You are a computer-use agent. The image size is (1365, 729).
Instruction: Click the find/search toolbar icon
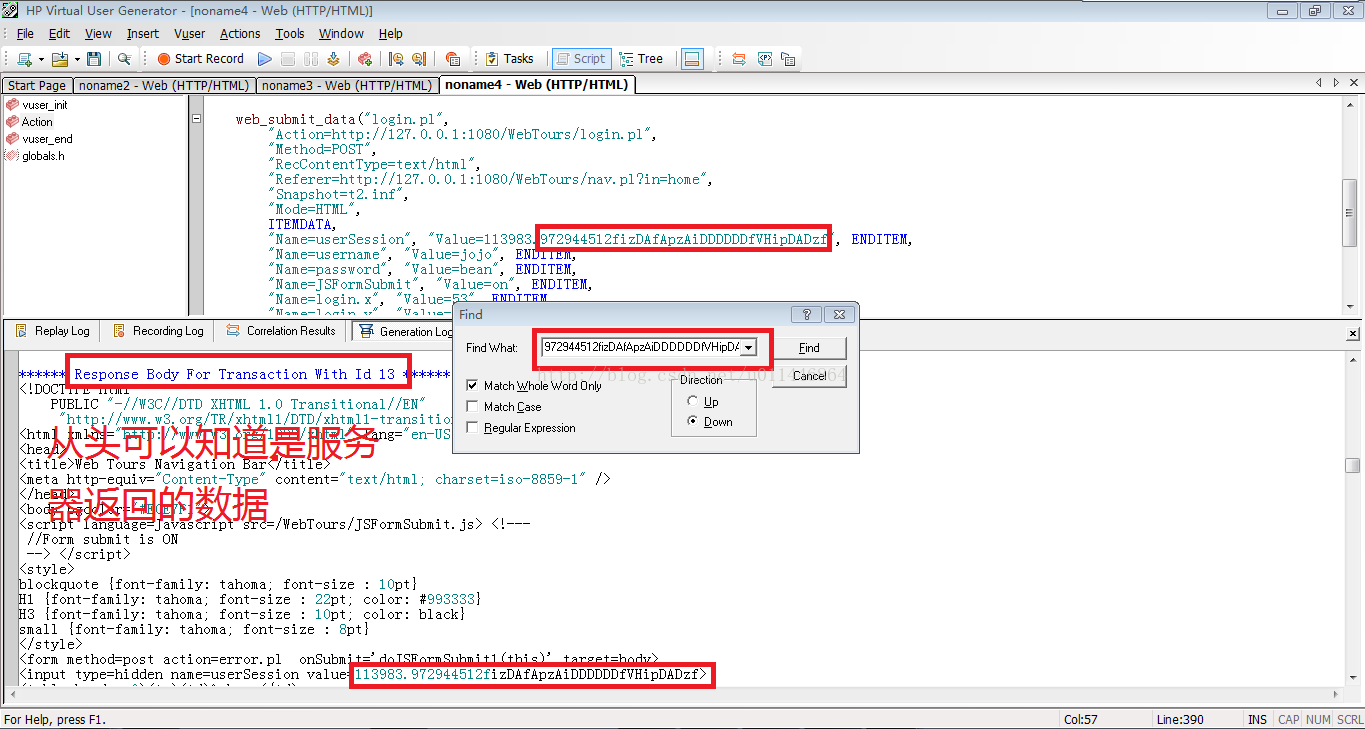click(124, 59)
